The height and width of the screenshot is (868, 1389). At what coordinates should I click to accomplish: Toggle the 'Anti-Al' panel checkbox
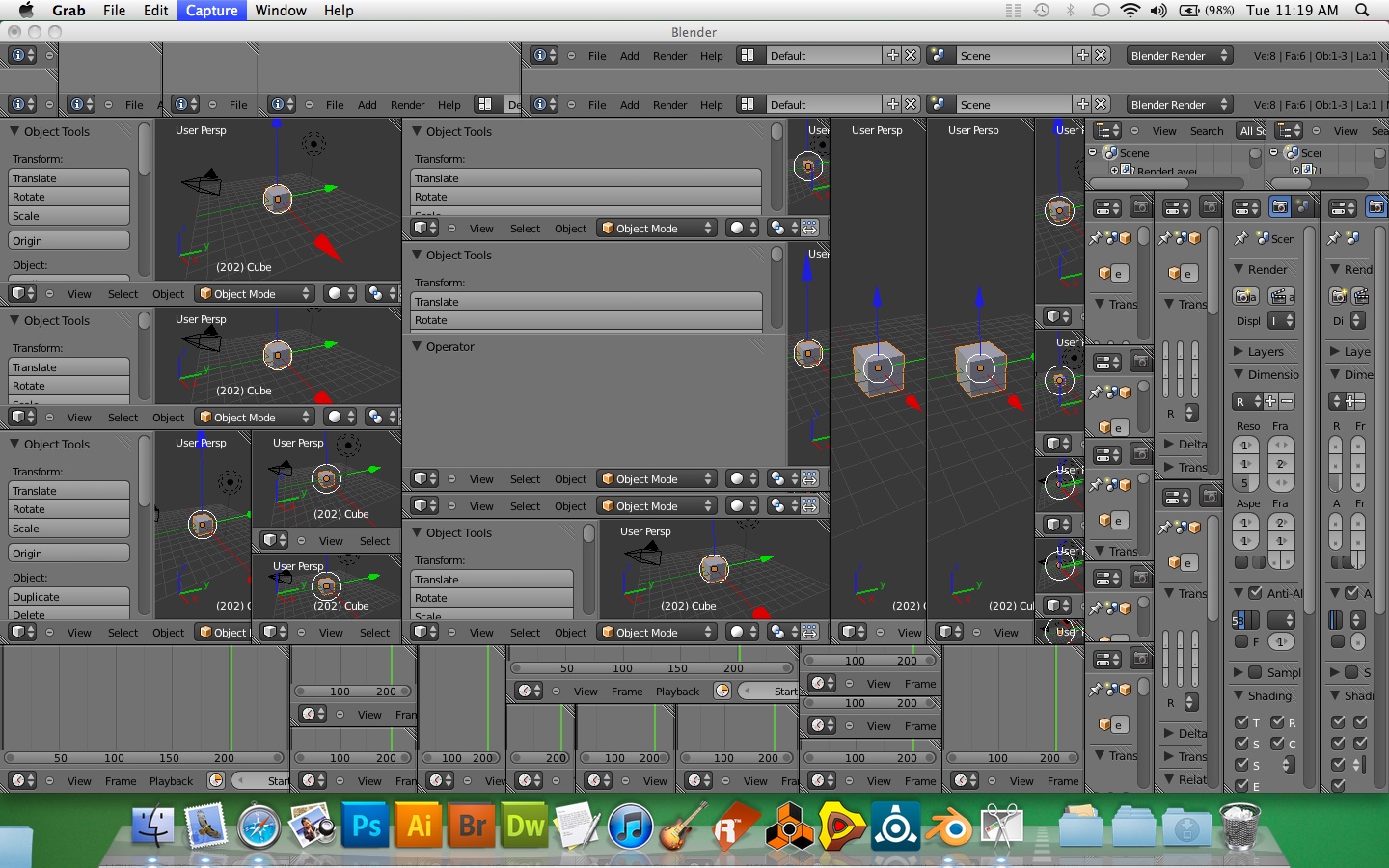pyautogui.click(x=1256, y=593)
